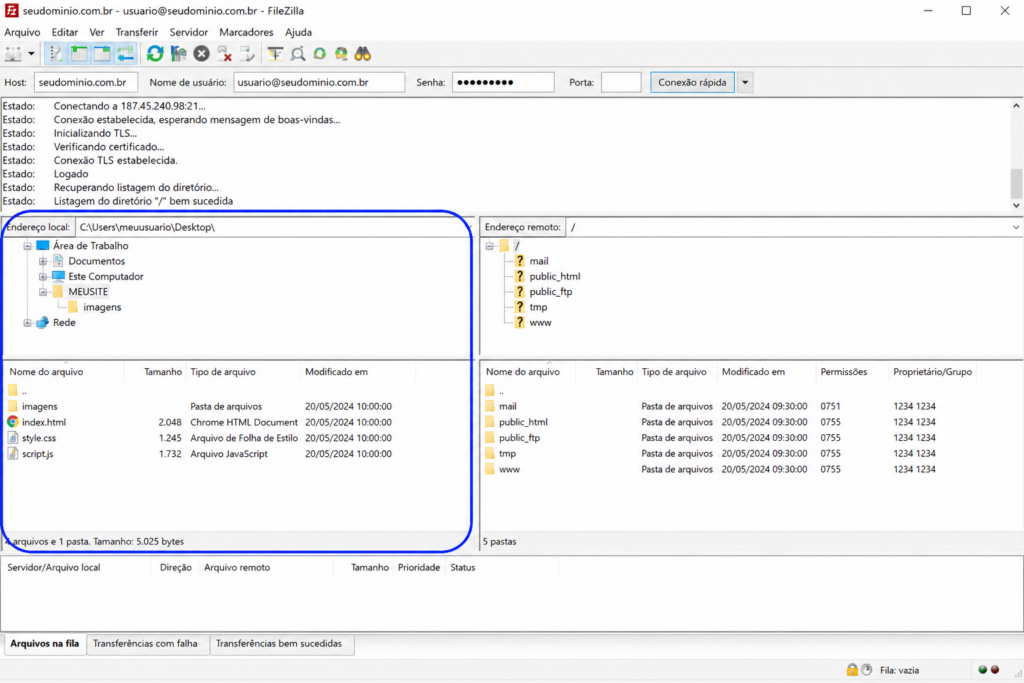The width and height of the screenshot is (1024, 683).
Task: Open the Arquivo menu
Action: point(22,32)
